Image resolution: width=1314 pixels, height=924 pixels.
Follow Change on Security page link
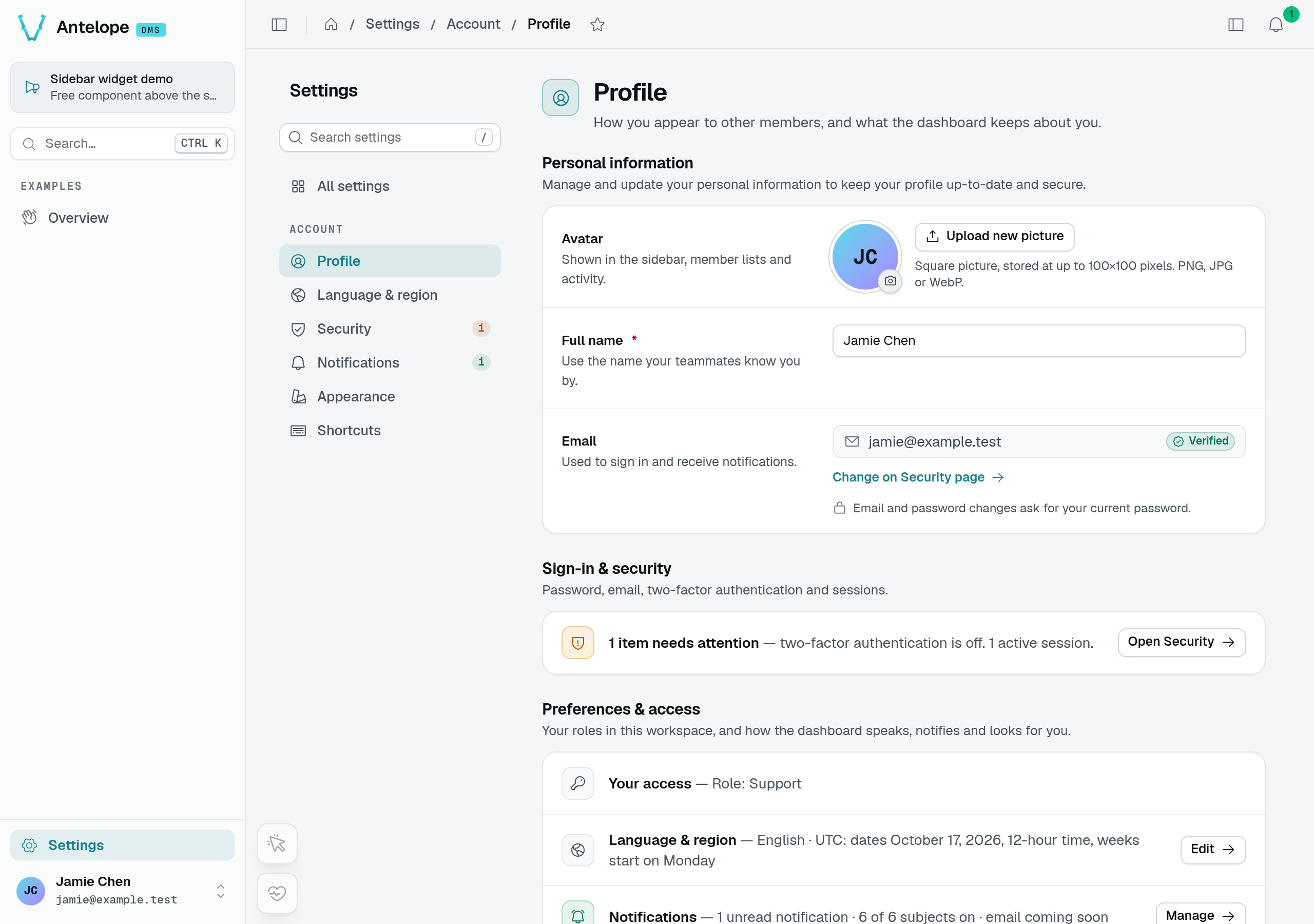pos(918,477)
